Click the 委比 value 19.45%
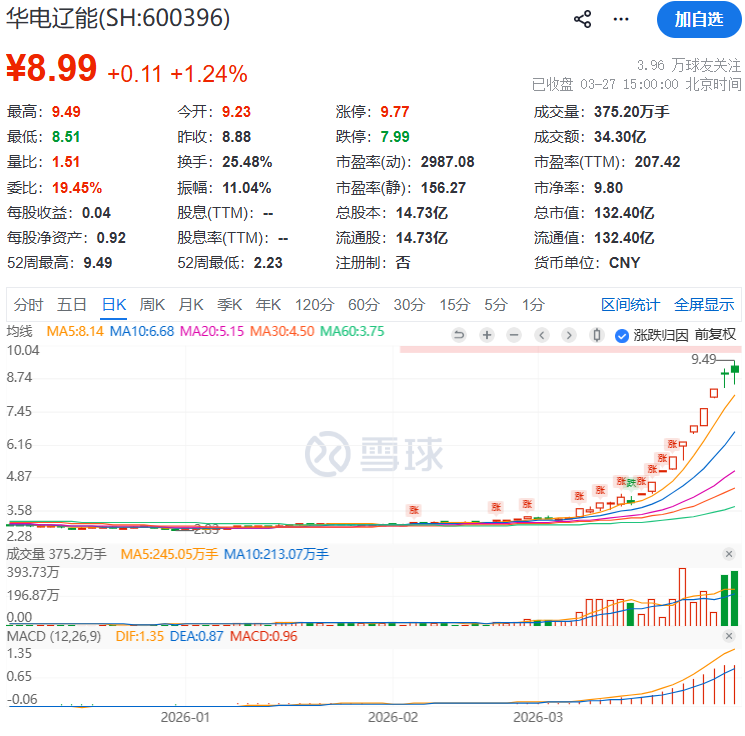Image resolution: width=745 pixels, height=736 pixels. [x=77, y=188]
